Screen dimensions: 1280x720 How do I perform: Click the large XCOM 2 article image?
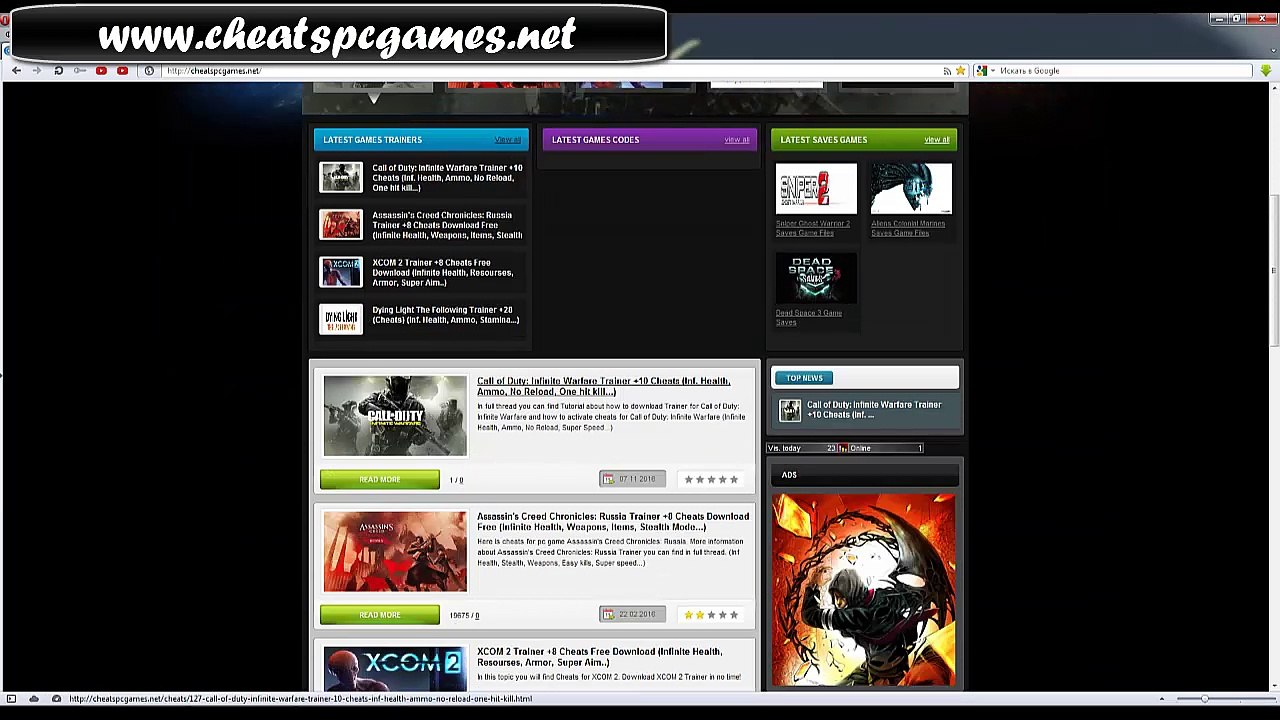tap(395, 668)
